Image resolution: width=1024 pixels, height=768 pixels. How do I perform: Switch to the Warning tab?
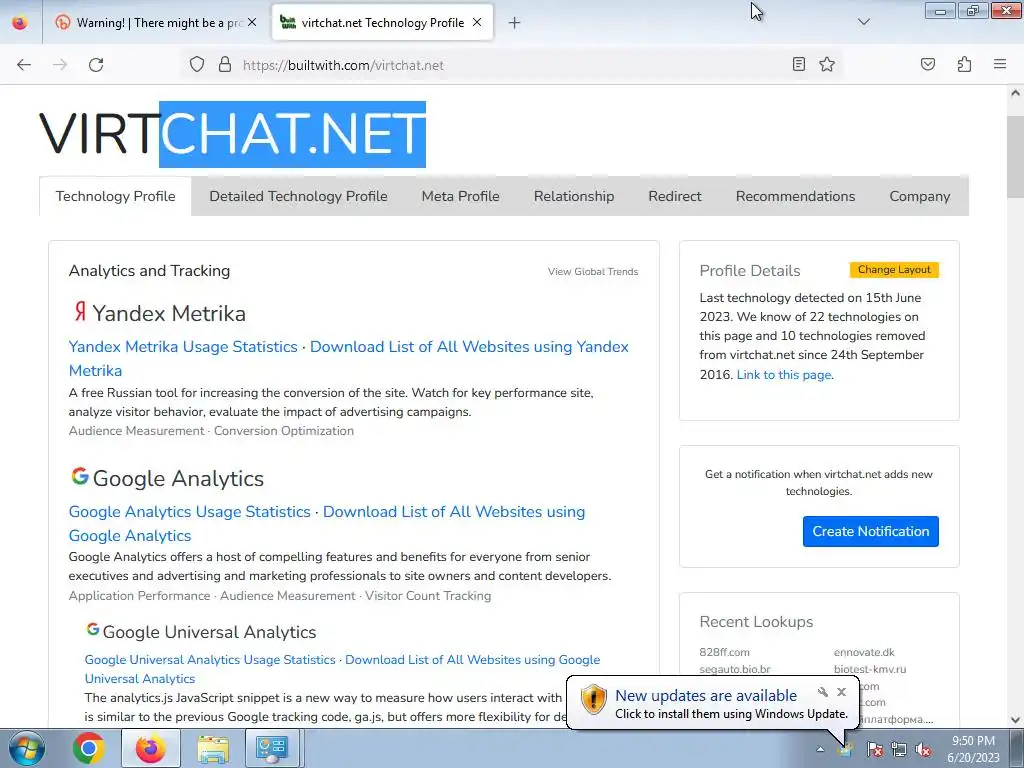(156, 22)
